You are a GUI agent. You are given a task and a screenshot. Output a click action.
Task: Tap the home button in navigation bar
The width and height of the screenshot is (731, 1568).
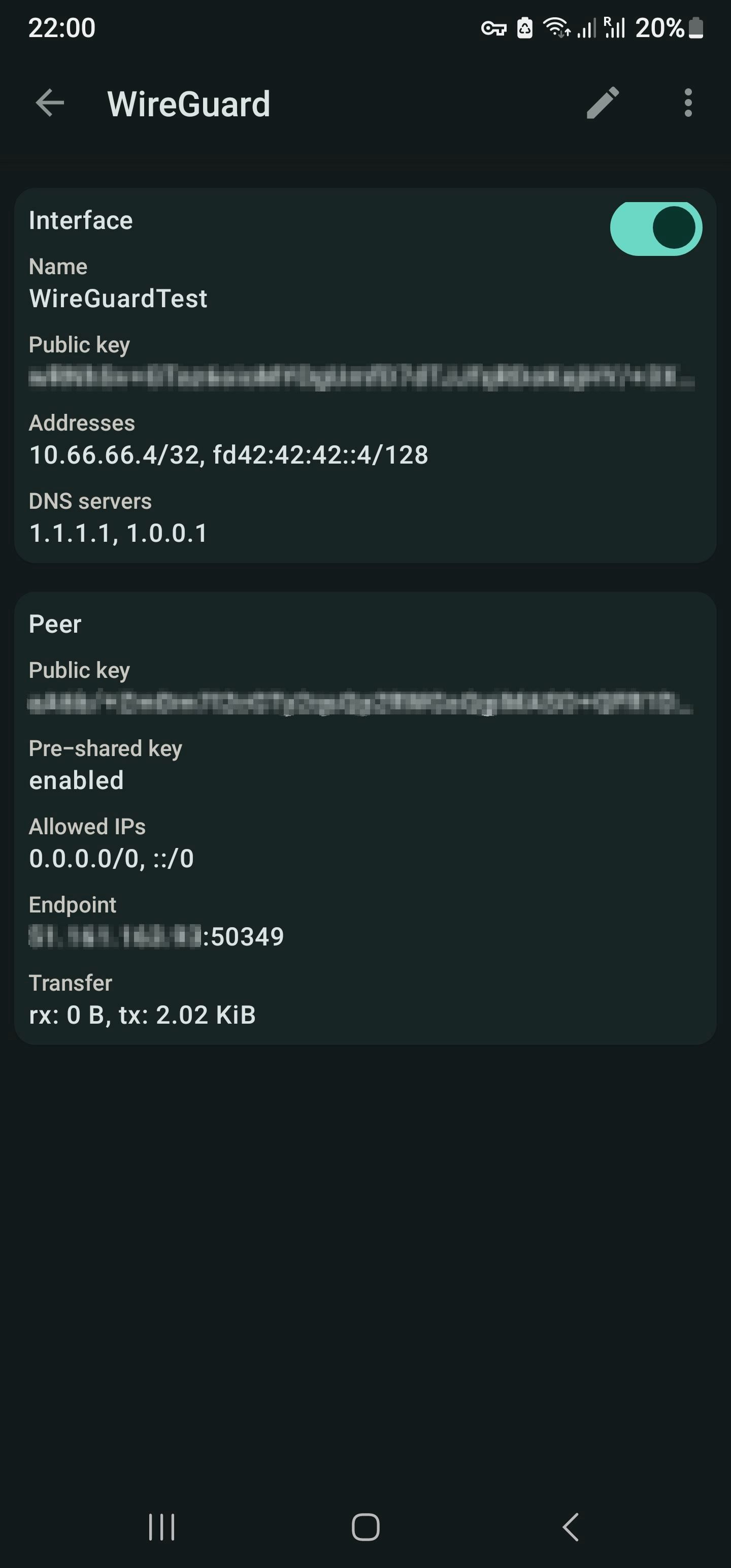click(x=365, y=1526)
